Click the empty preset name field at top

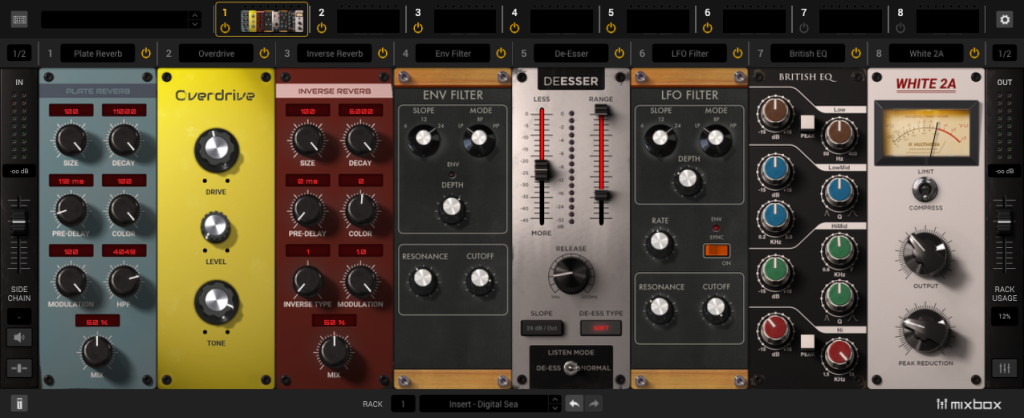(x=115, y=20)
